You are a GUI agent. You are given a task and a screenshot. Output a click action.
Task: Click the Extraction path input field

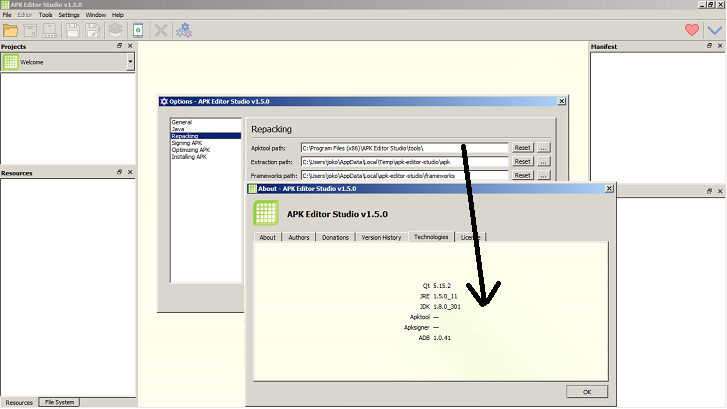click(405, 162)
